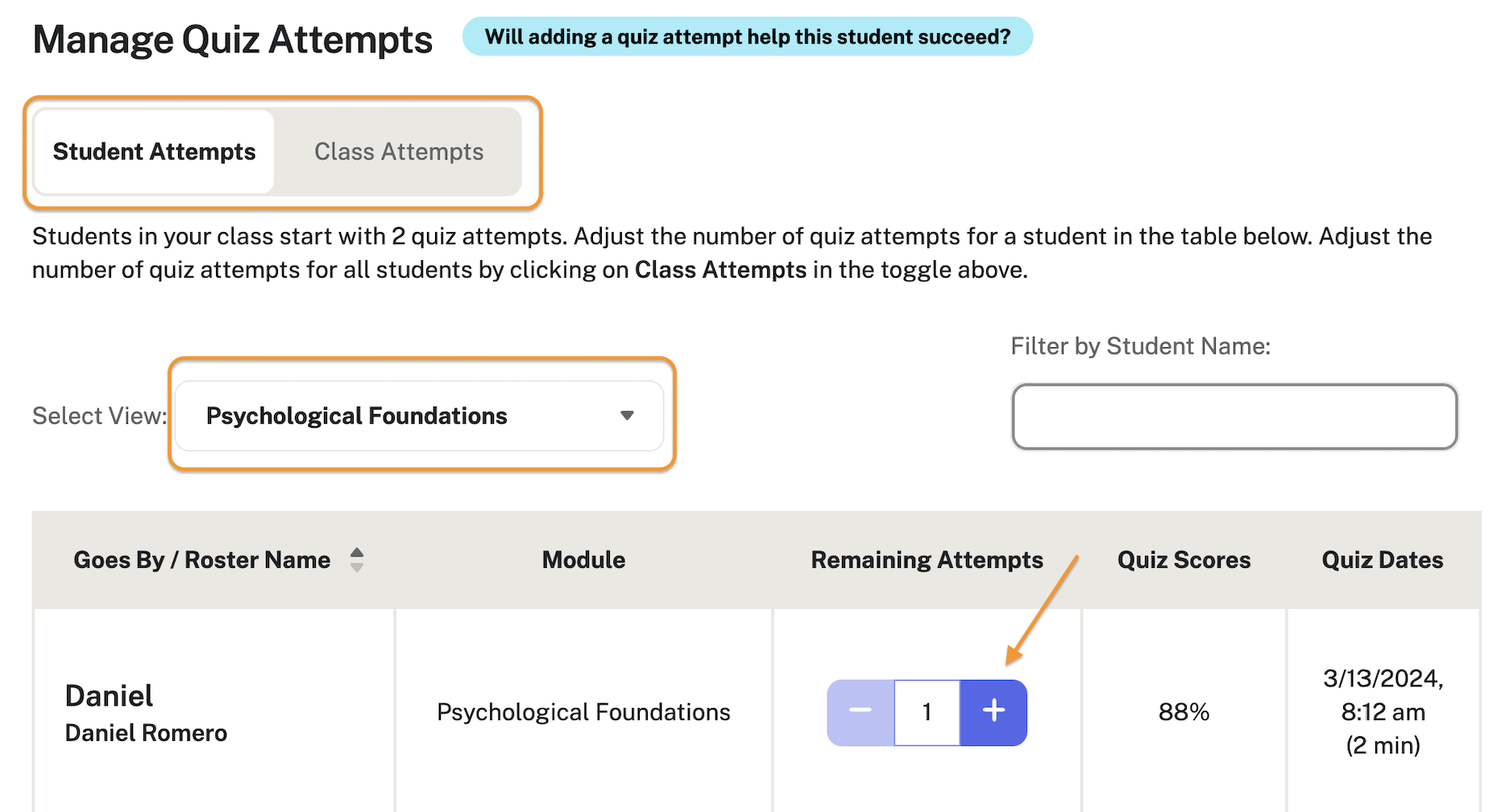1497x812 pixels.
Task: Click the ascending sort triangle on Roster Name
Action: 357,553
